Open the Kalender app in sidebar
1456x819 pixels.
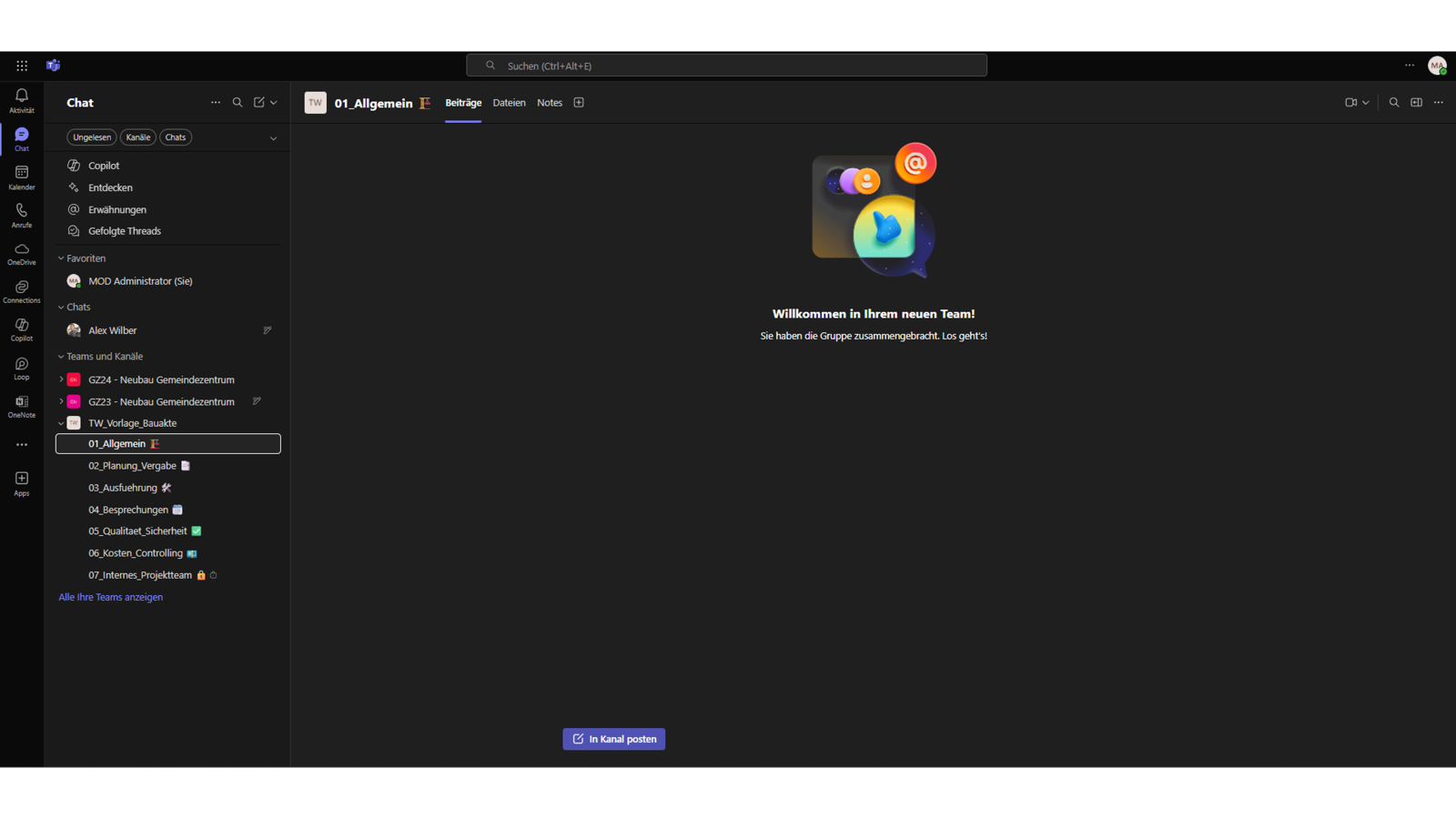tap(22, 177)
